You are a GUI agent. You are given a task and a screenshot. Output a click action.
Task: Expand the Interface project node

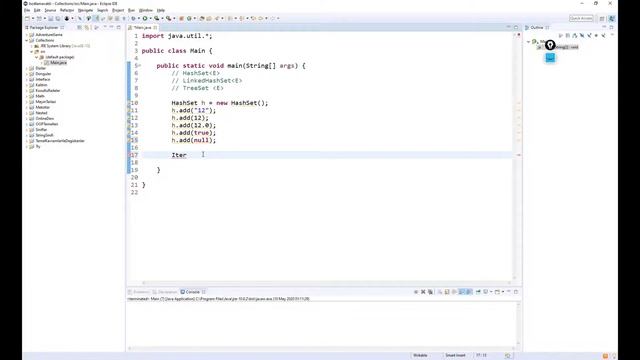(27, 80)
